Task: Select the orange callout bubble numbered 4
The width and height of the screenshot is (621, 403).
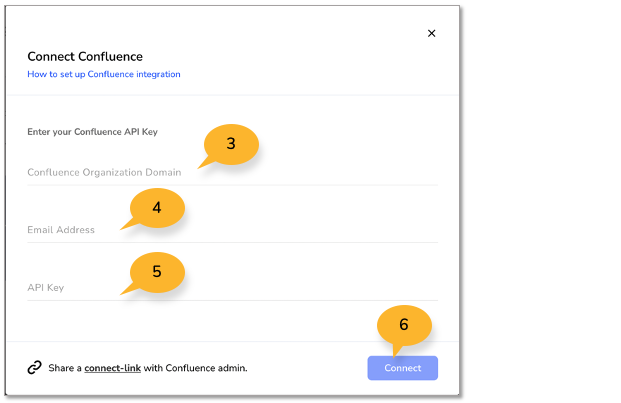Action: [157, 208]
